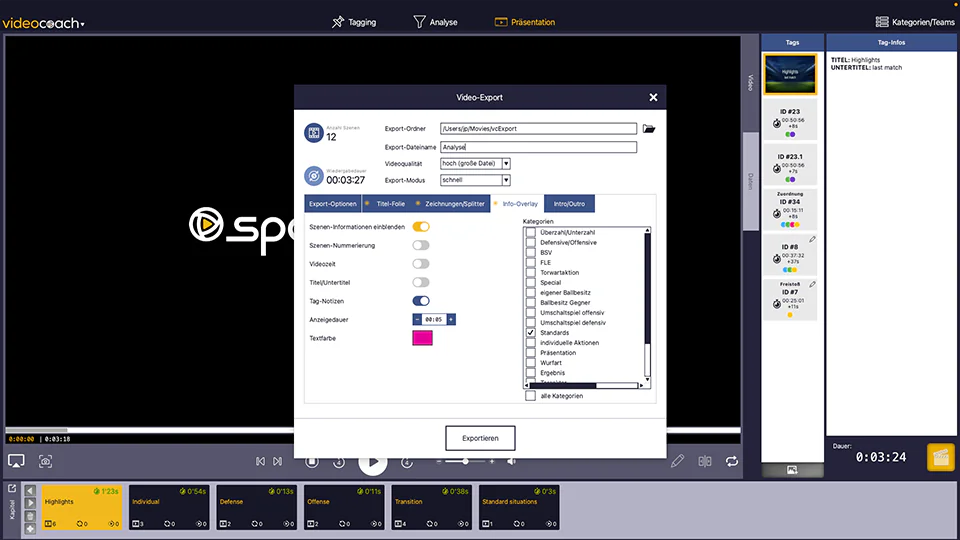Screen dimensions: 960x540
Task: Click the pencil icon on tag ID #8
Action: (812, 239)
